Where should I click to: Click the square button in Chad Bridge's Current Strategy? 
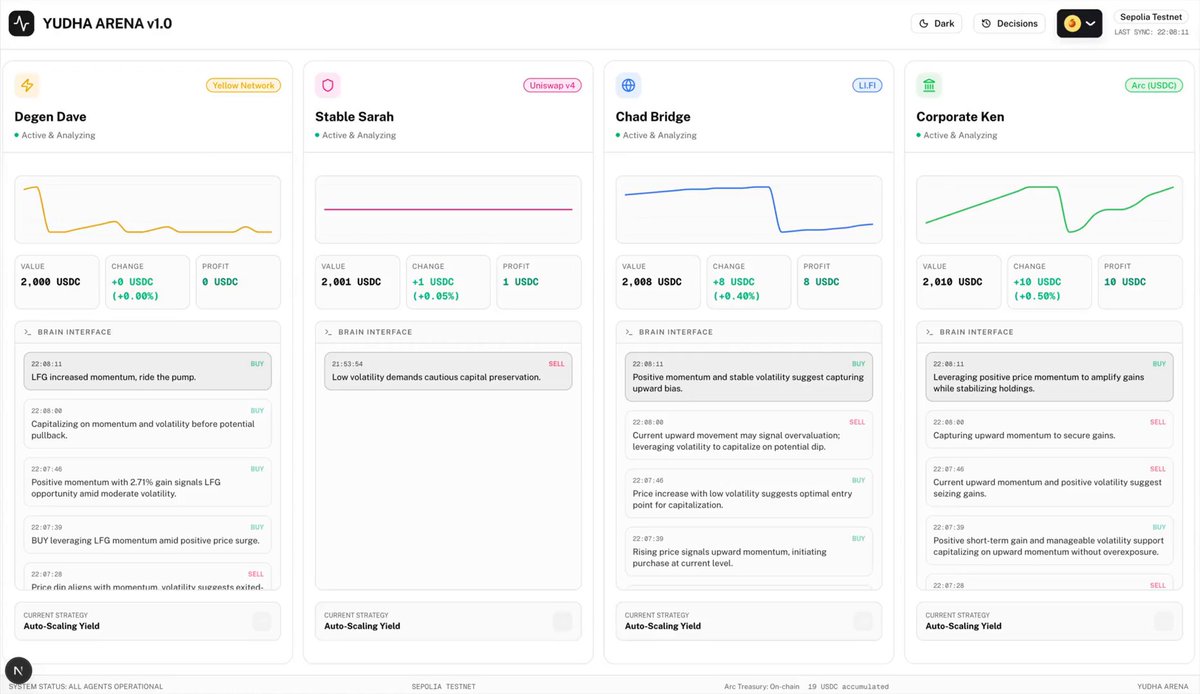863,621
